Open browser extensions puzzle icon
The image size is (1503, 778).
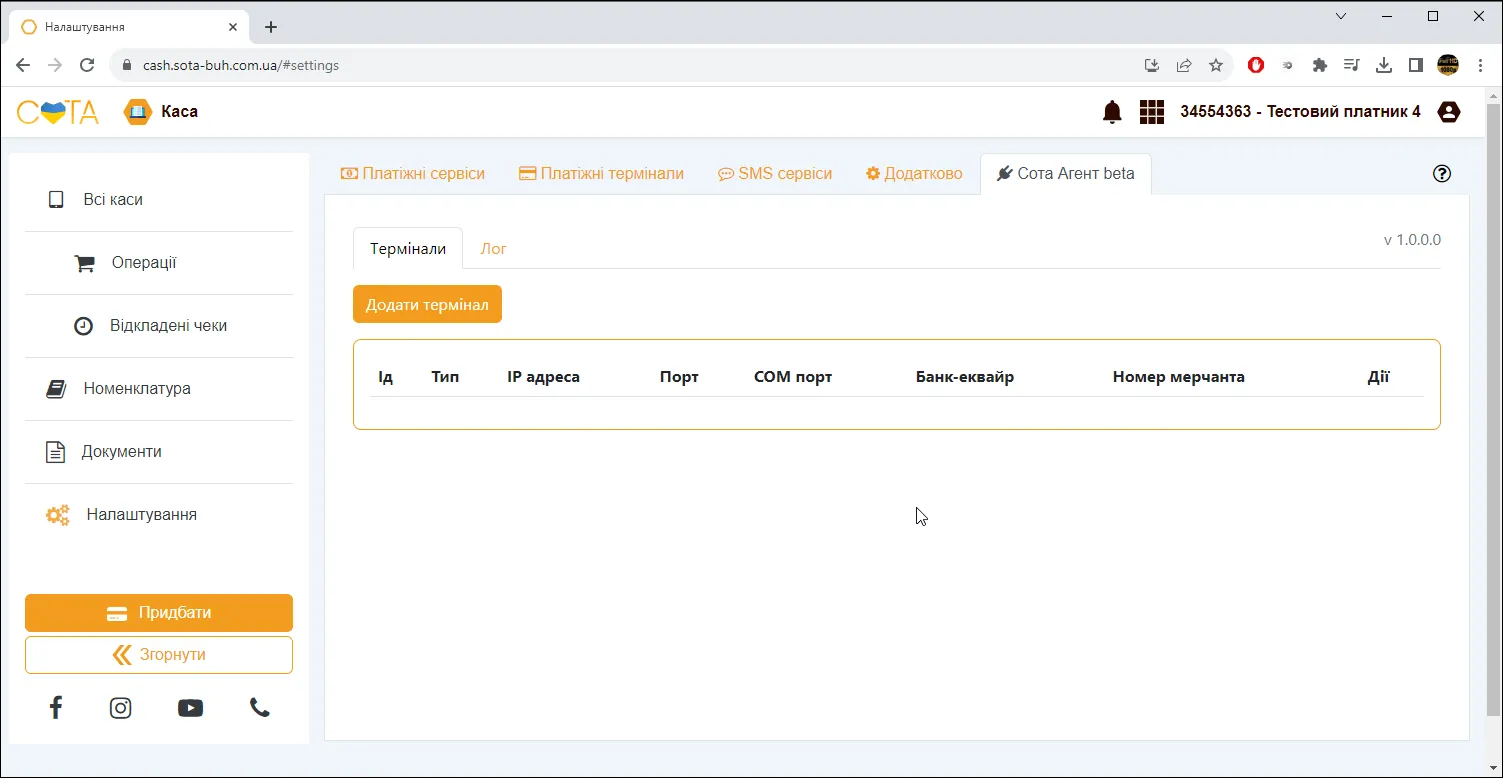tap(1320, 65)
